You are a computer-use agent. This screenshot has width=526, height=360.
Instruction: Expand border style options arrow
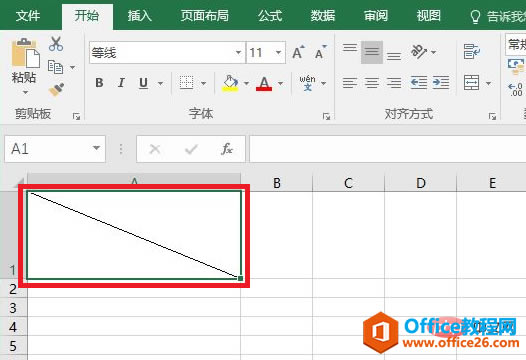(x=203, y=83)
